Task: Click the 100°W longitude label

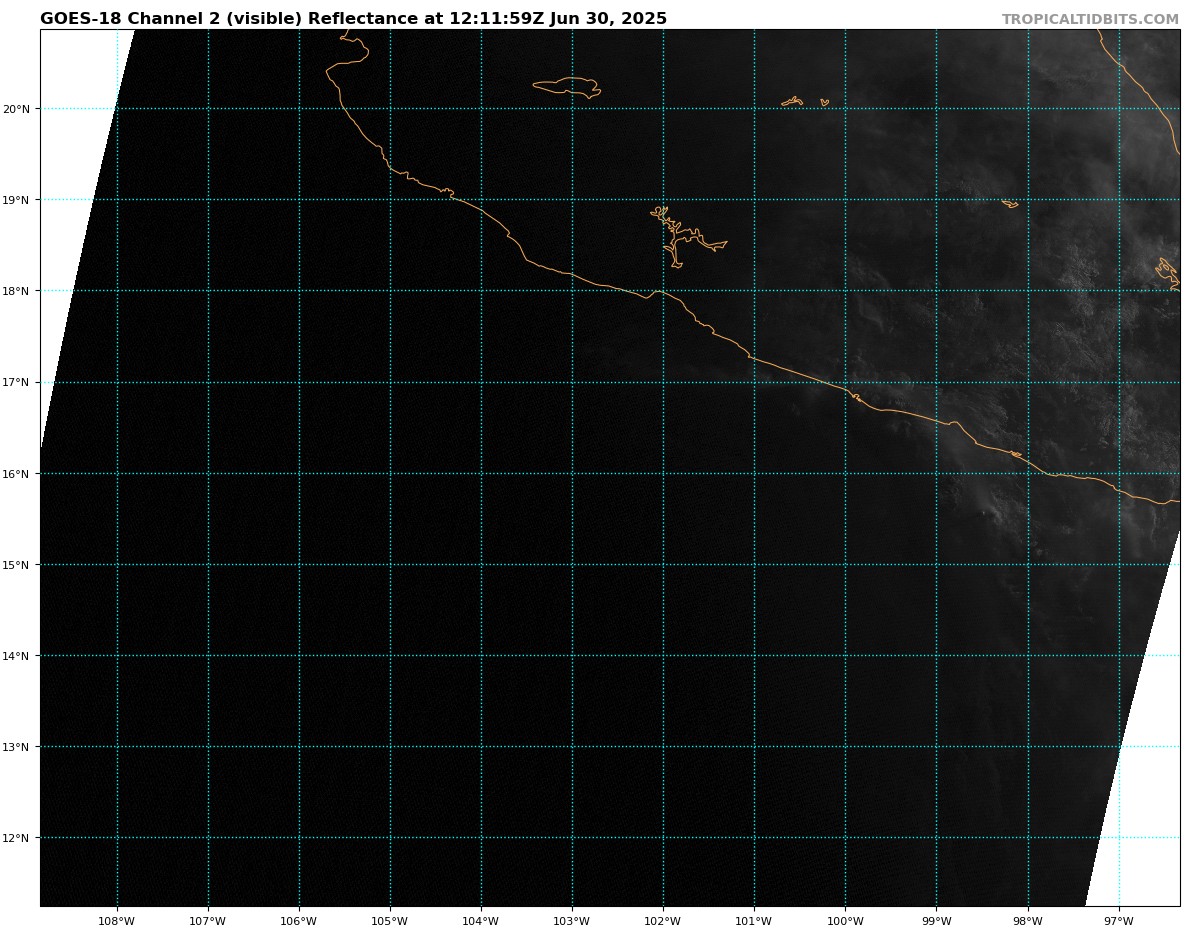Action: tap(845, 921)
